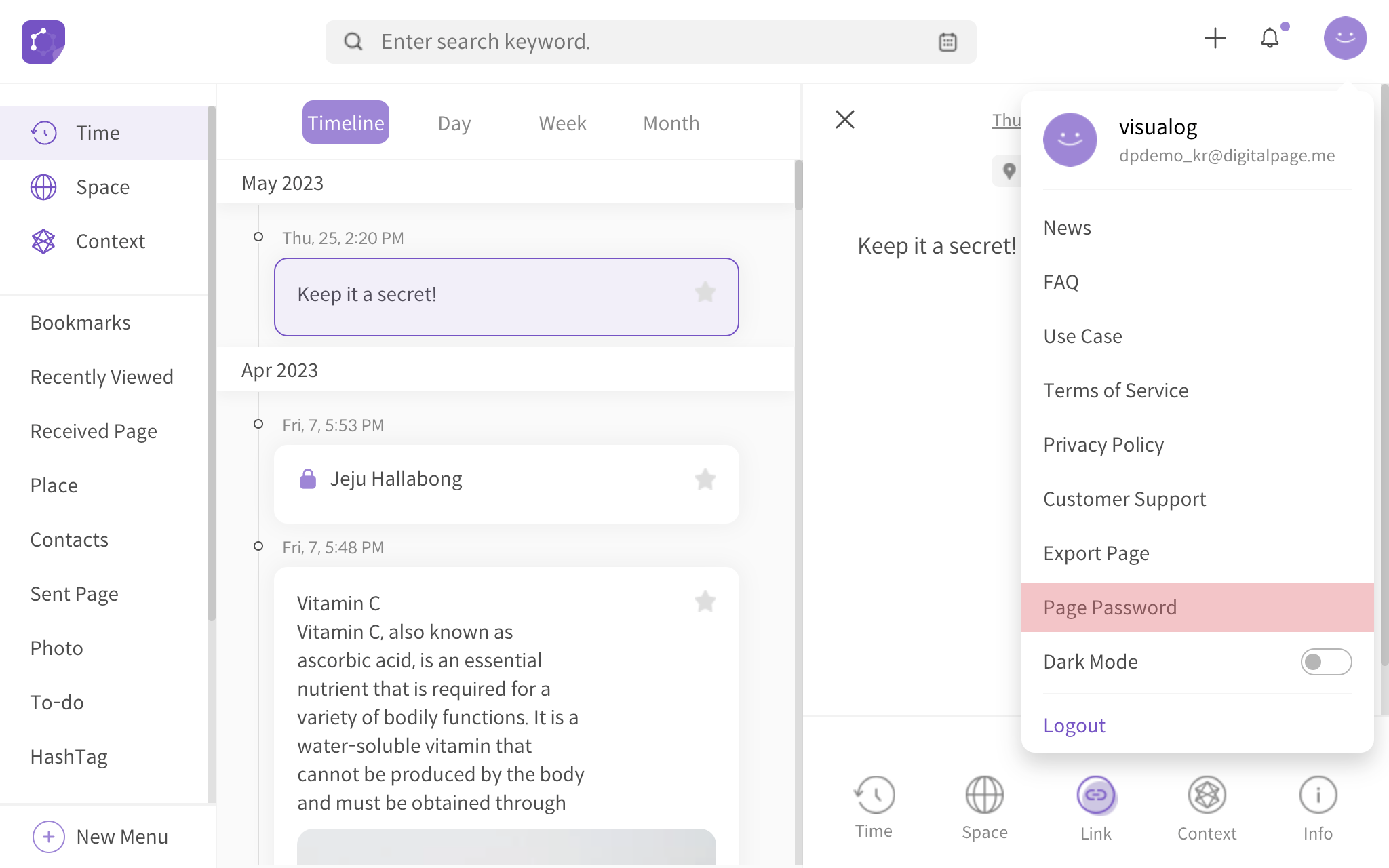Image resolution: width=1389 pixels, height=868 pixels.
Task: Switch to the Week tab
Action: [x=562, y=123]
